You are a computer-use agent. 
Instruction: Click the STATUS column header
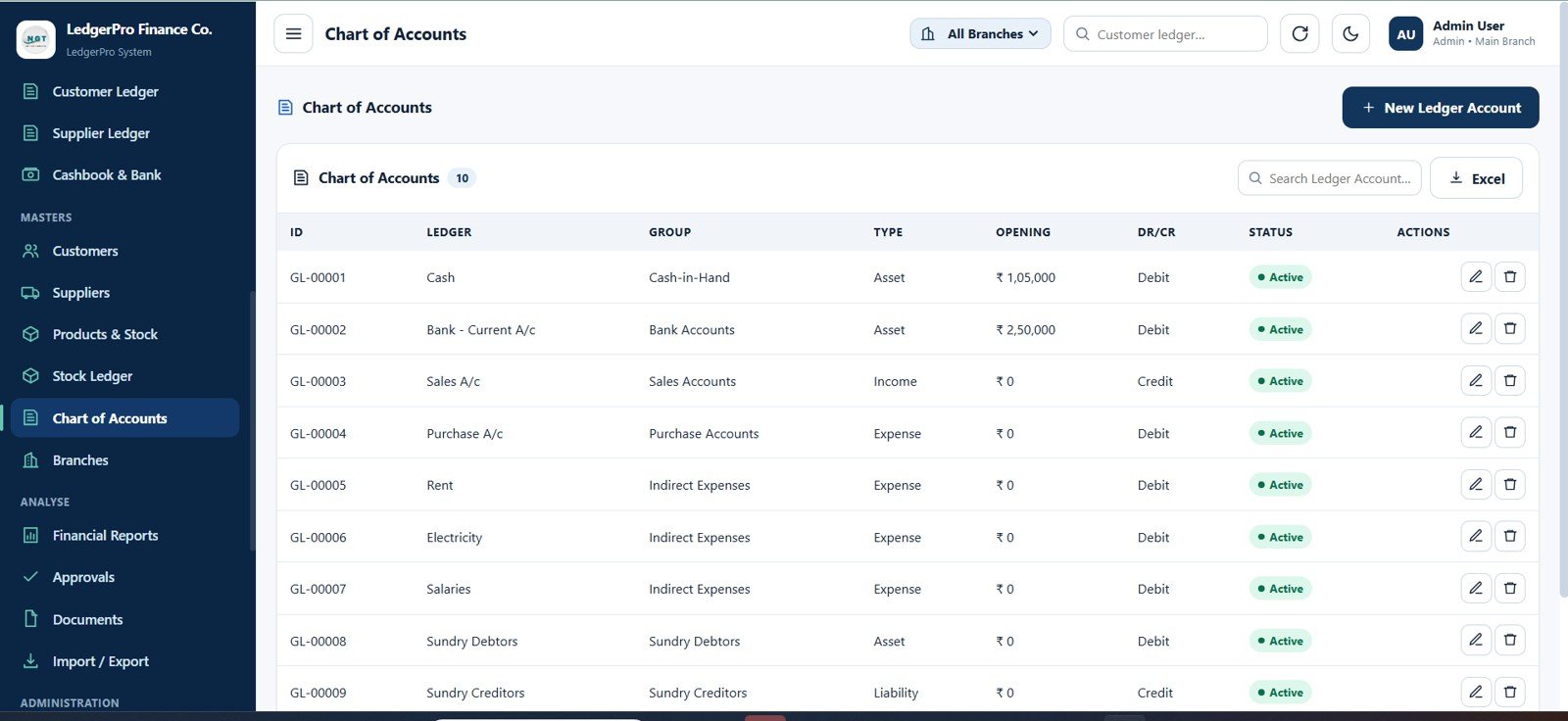coord(1270,233)
